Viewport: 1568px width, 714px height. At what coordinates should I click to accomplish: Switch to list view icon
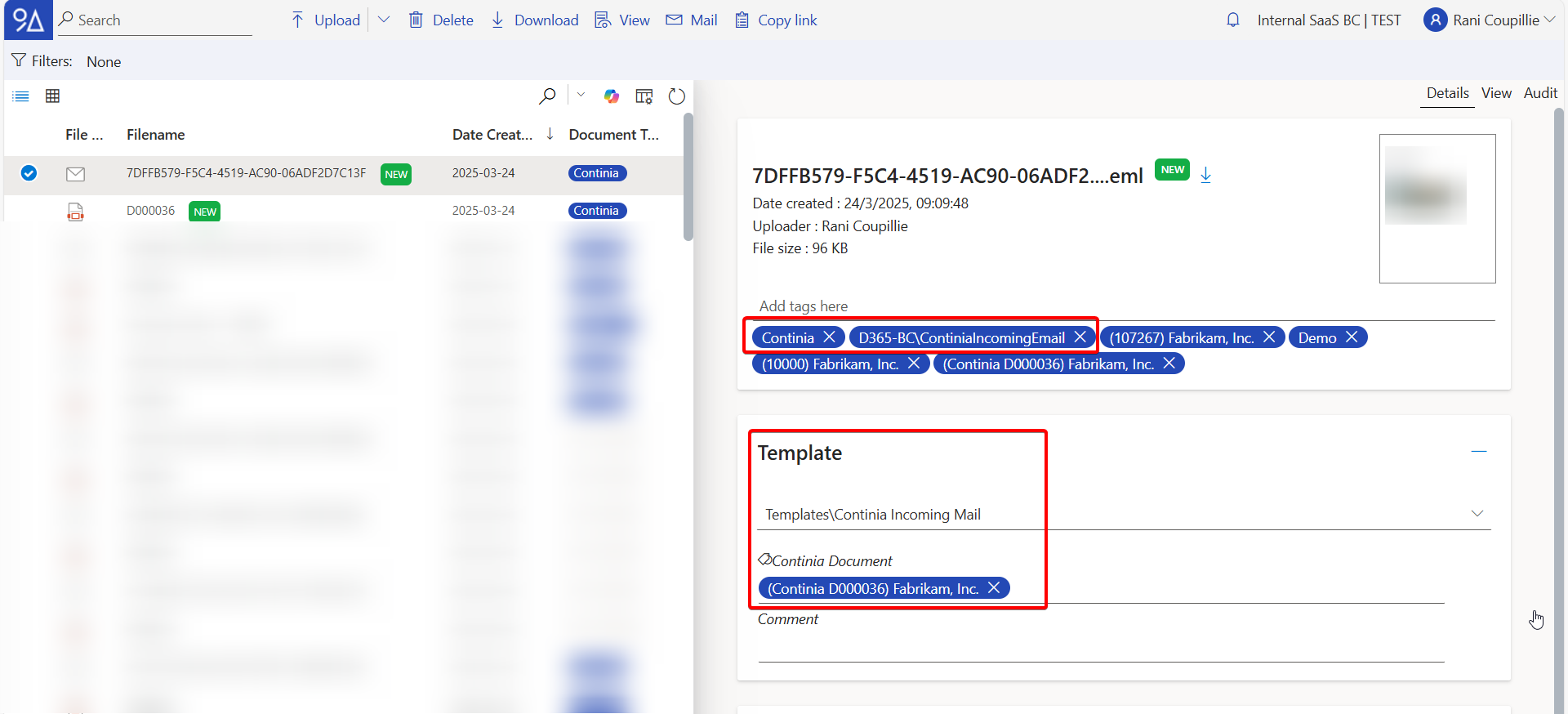pos(21,96)
